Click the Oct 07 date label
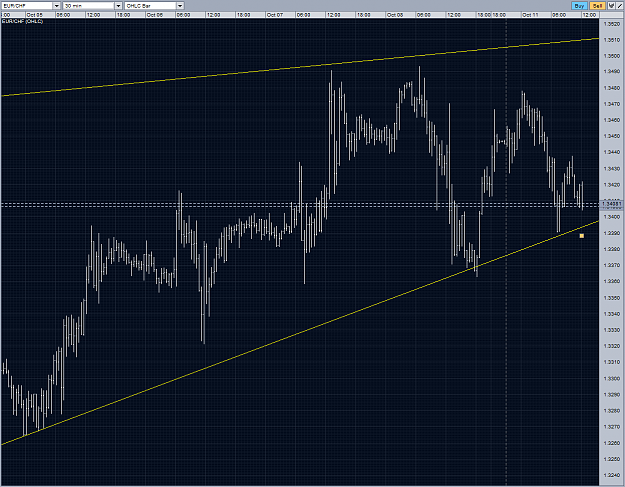 [x=275, y=15]
